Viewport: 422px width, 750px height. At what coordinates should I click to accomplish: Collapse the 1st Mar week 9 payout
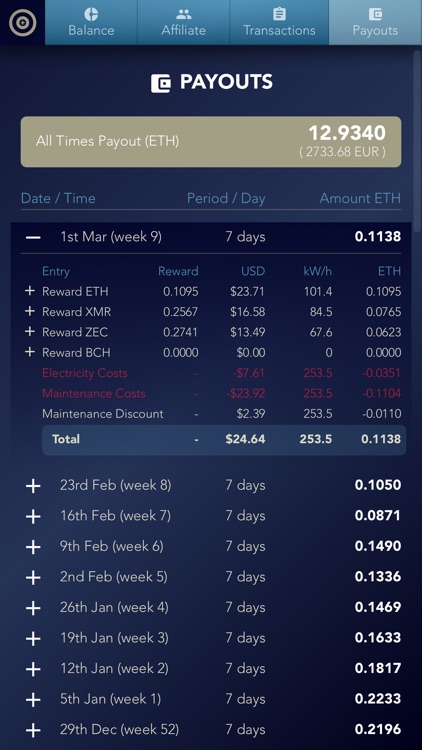pos(33,237)
